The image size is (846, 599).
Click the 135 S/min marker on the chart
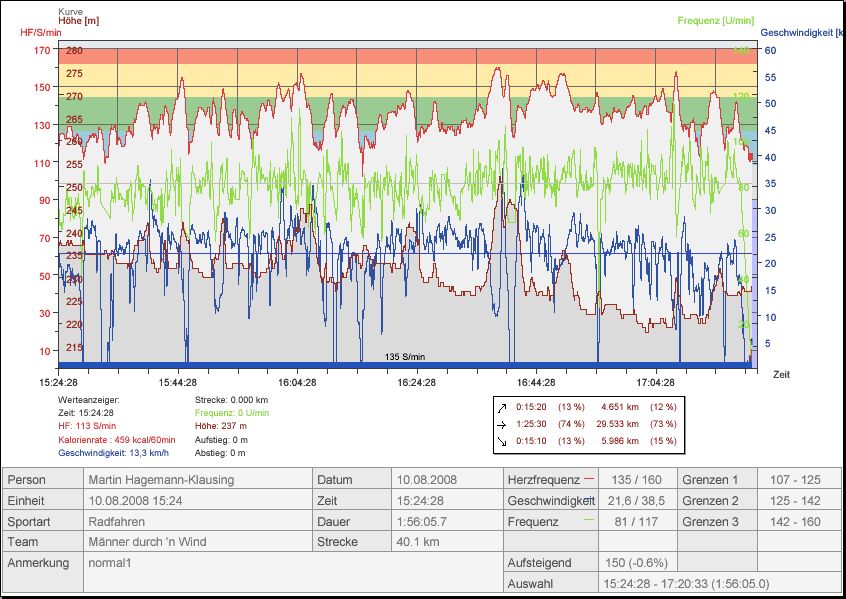coord(405,357)
